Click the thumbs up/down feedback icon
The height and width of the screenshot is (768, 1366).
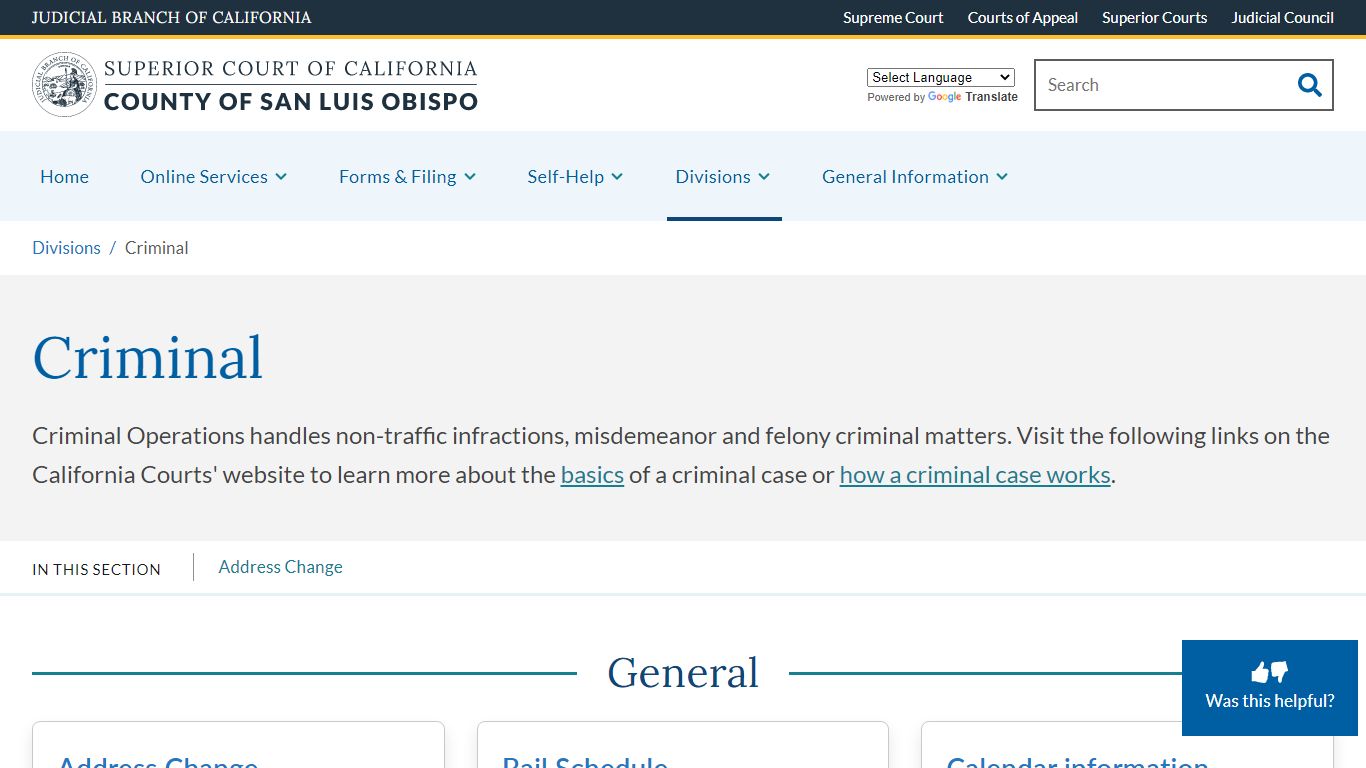click(x=1270, y=672)
